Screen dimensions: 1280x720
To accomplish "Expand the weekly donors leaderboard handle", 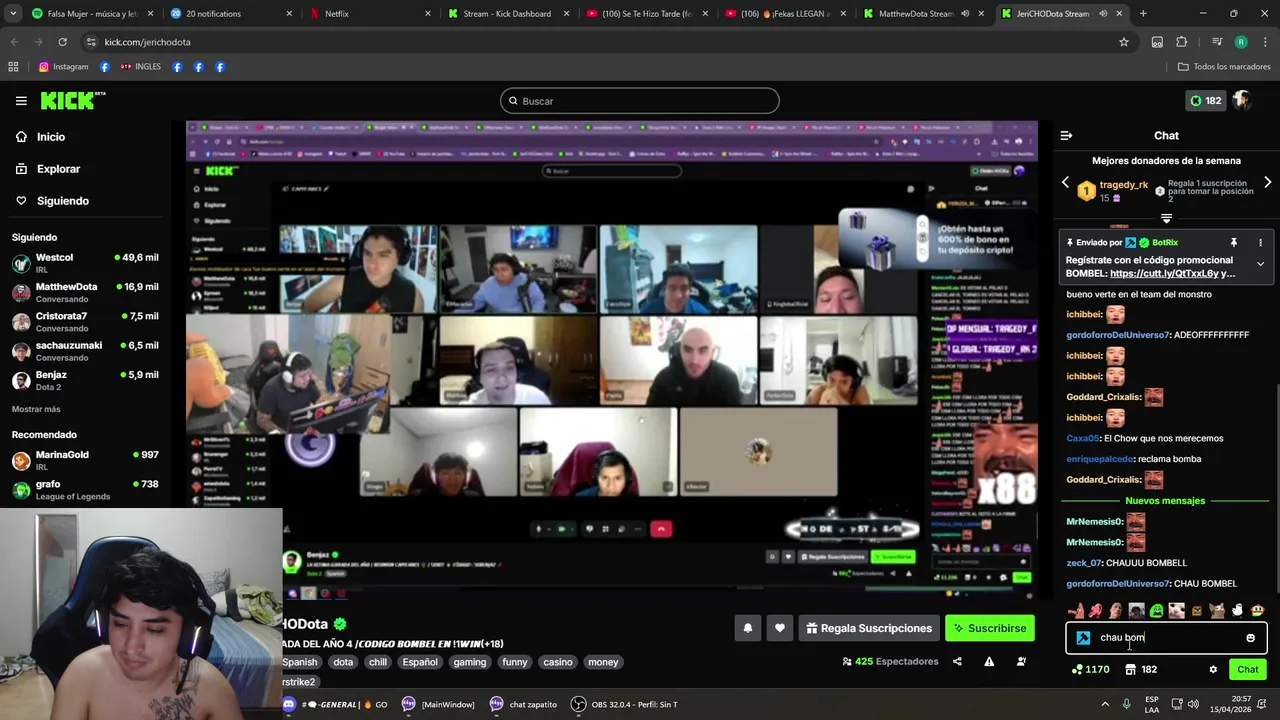I will click(x=1166, y=218).
